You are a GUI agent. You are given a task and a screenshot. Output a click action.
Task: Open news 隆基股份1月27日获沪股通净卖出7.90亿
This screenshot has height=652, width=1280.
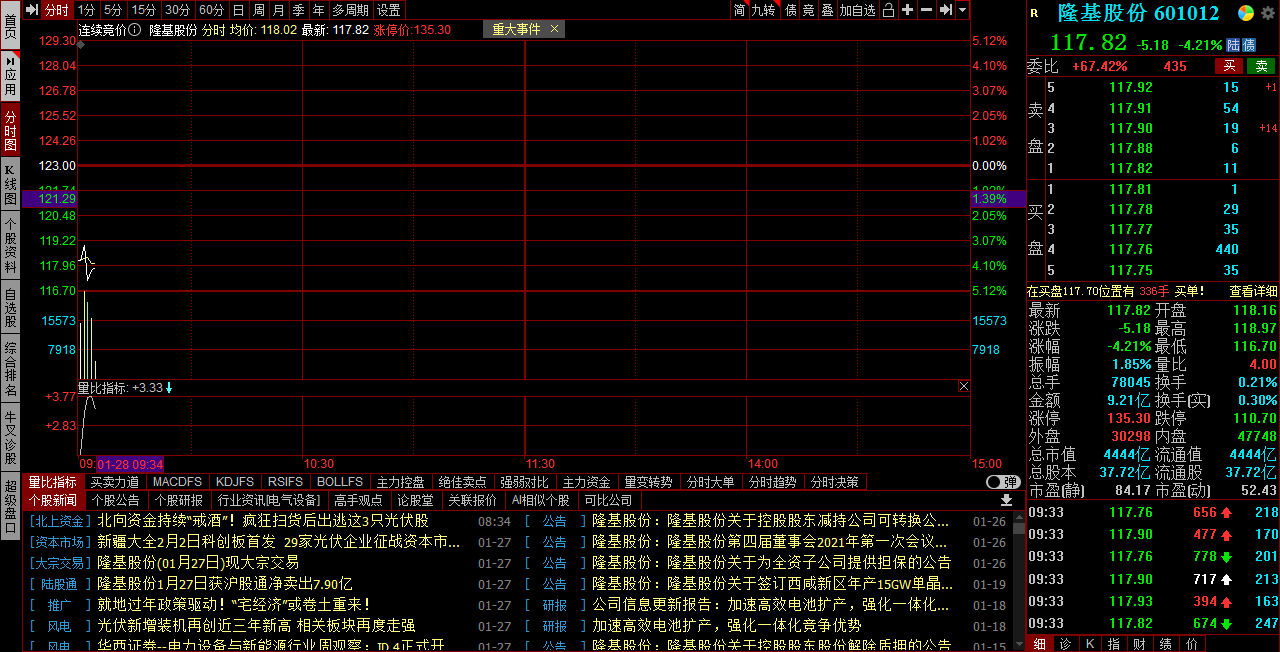tap(225, 583)
